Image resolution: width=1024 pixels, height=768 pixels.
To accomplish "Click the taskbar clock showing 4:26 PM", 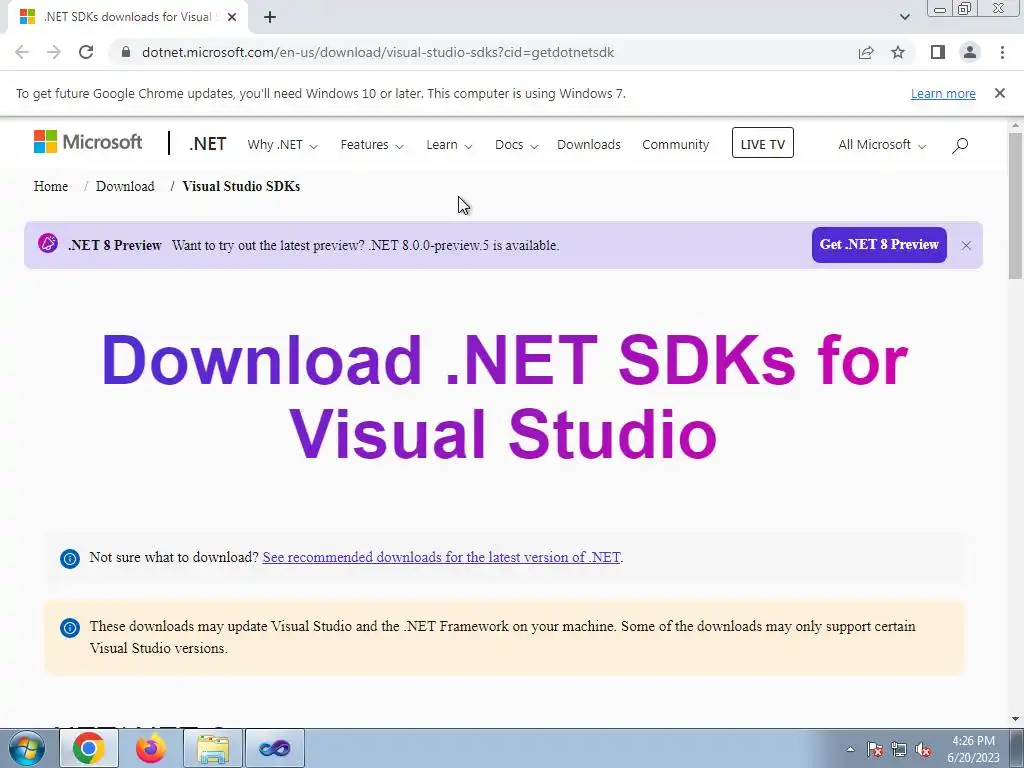I will [973, 749].
